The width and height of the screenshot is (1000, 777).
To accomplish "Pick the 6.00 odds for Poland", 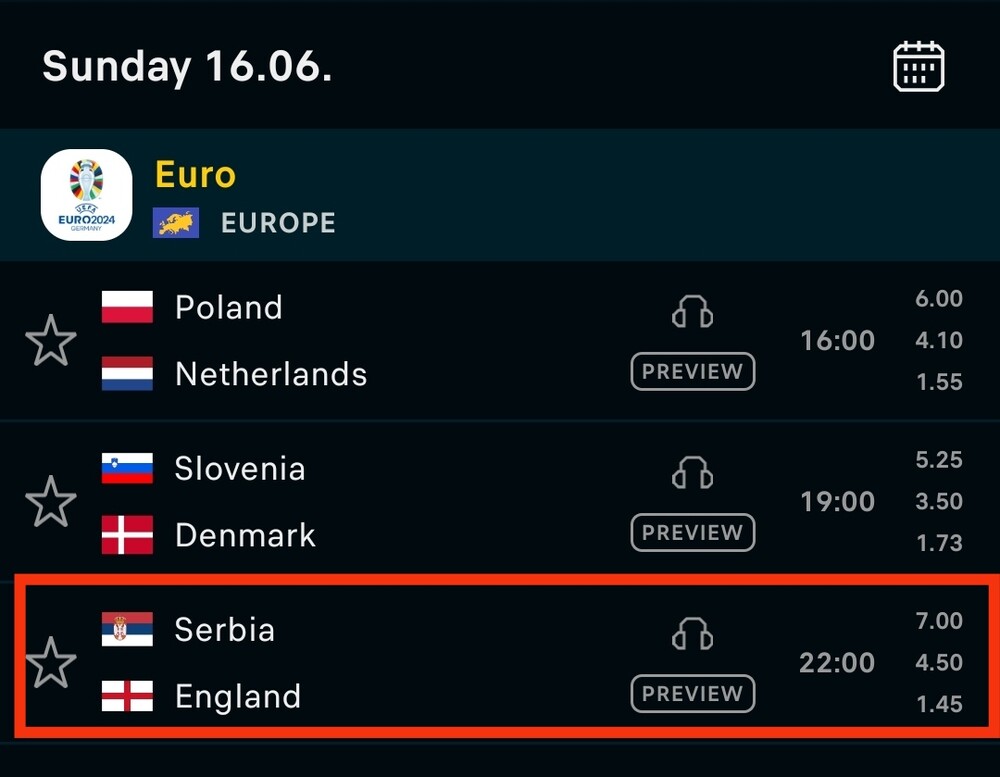I will (939, 299).
